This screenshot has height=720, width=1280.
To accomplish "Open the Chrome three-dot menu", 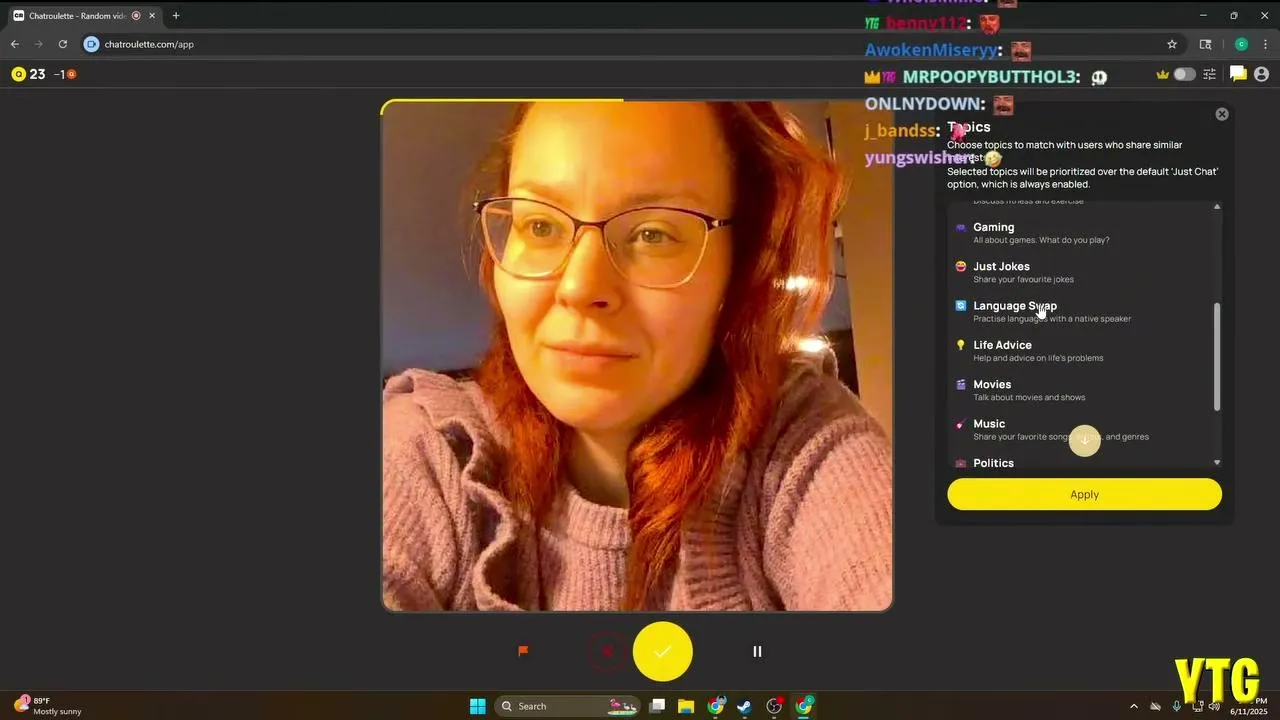I will (1265, 44).
